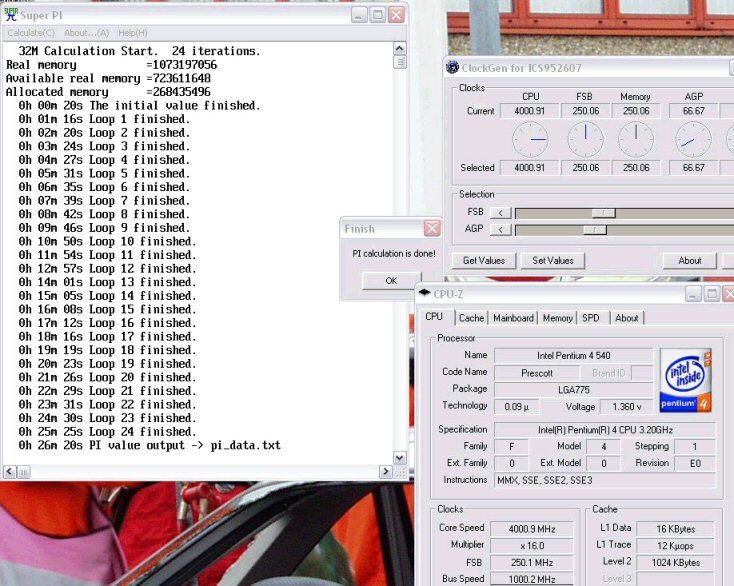Click the Revision value E0 in CPU-Z
734x586 pixels.
point(695,463)
